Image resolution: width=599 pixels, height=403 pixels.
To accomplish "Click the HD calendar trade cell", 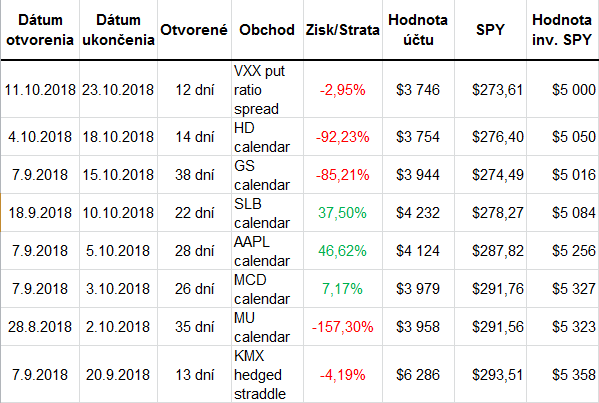I will [267, 137].
